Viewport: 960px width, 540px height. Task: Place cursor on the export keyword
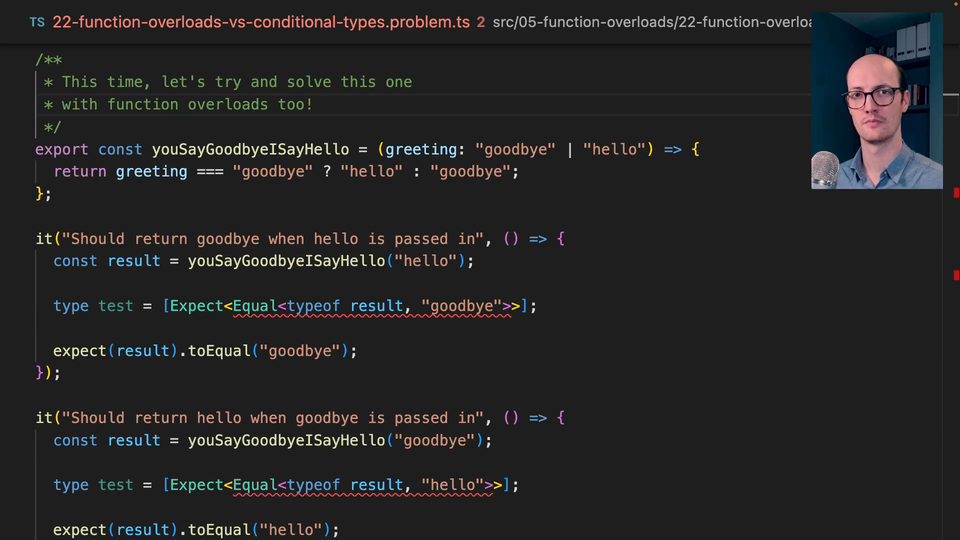[x=61, y=149]
